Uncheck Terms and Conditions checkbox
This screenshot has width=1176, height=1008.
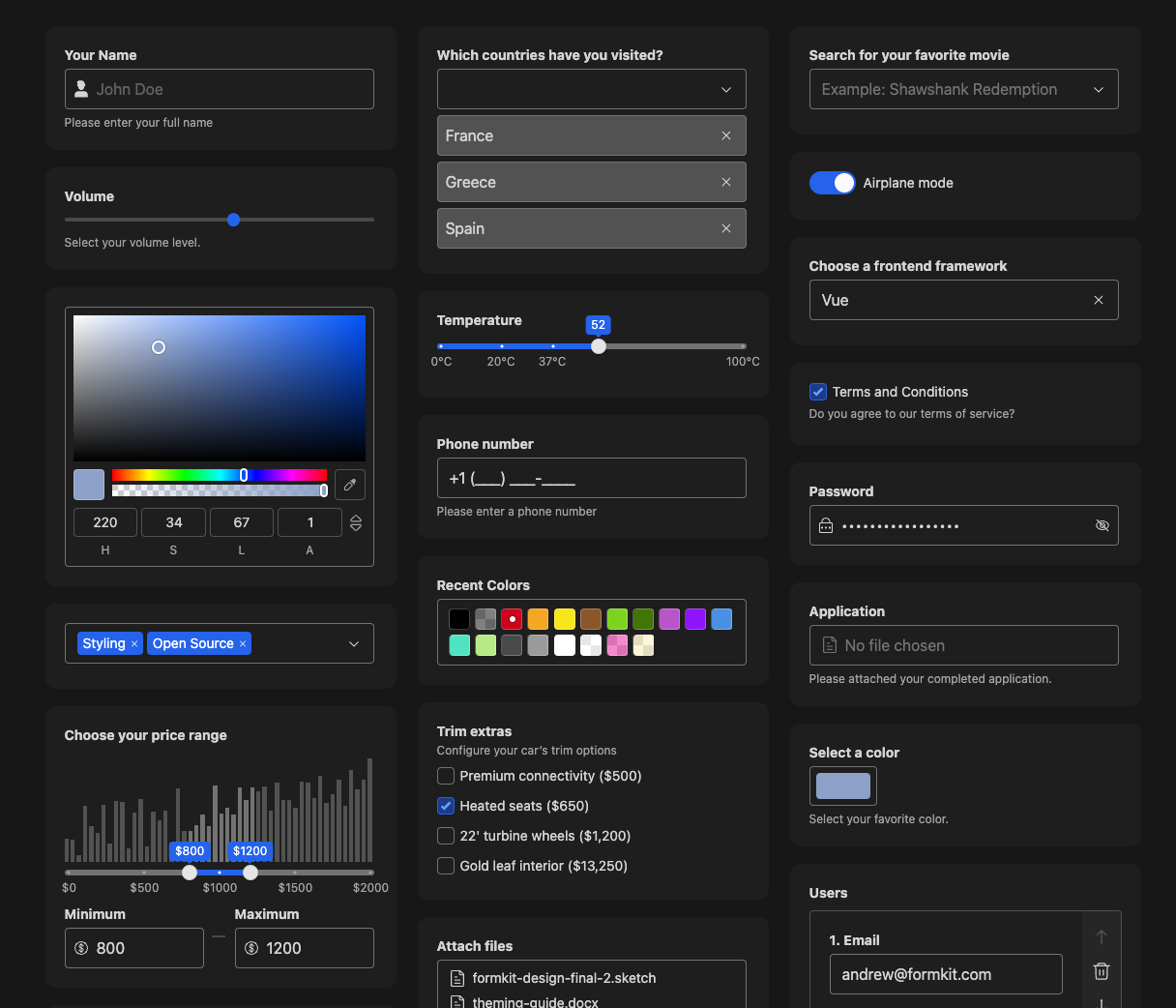coord(818,392)
